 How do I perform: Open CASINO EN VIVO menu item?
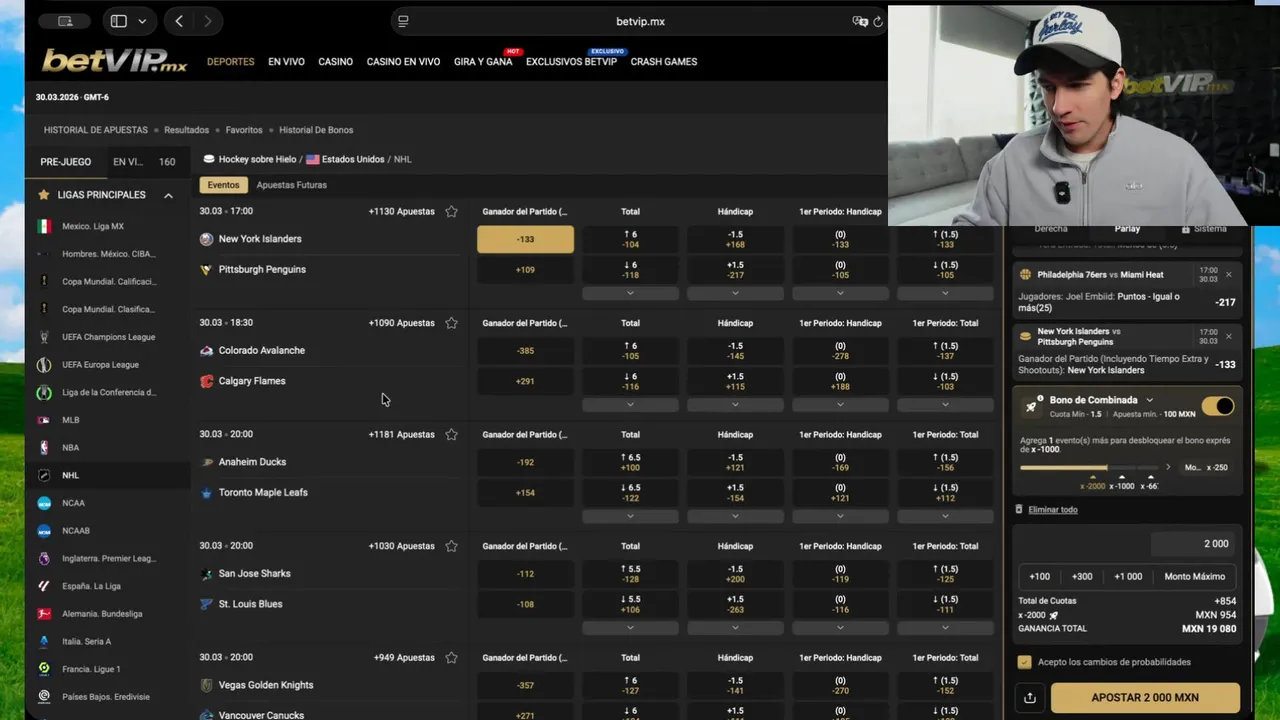pyautogui.click(x=403, y=62)
